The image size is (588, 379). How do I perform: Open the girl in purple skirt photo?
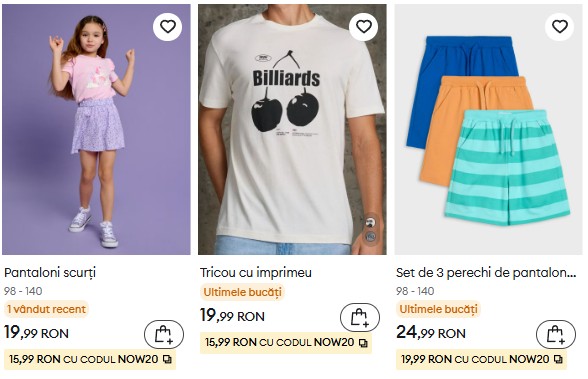click(x=96, y=129)
